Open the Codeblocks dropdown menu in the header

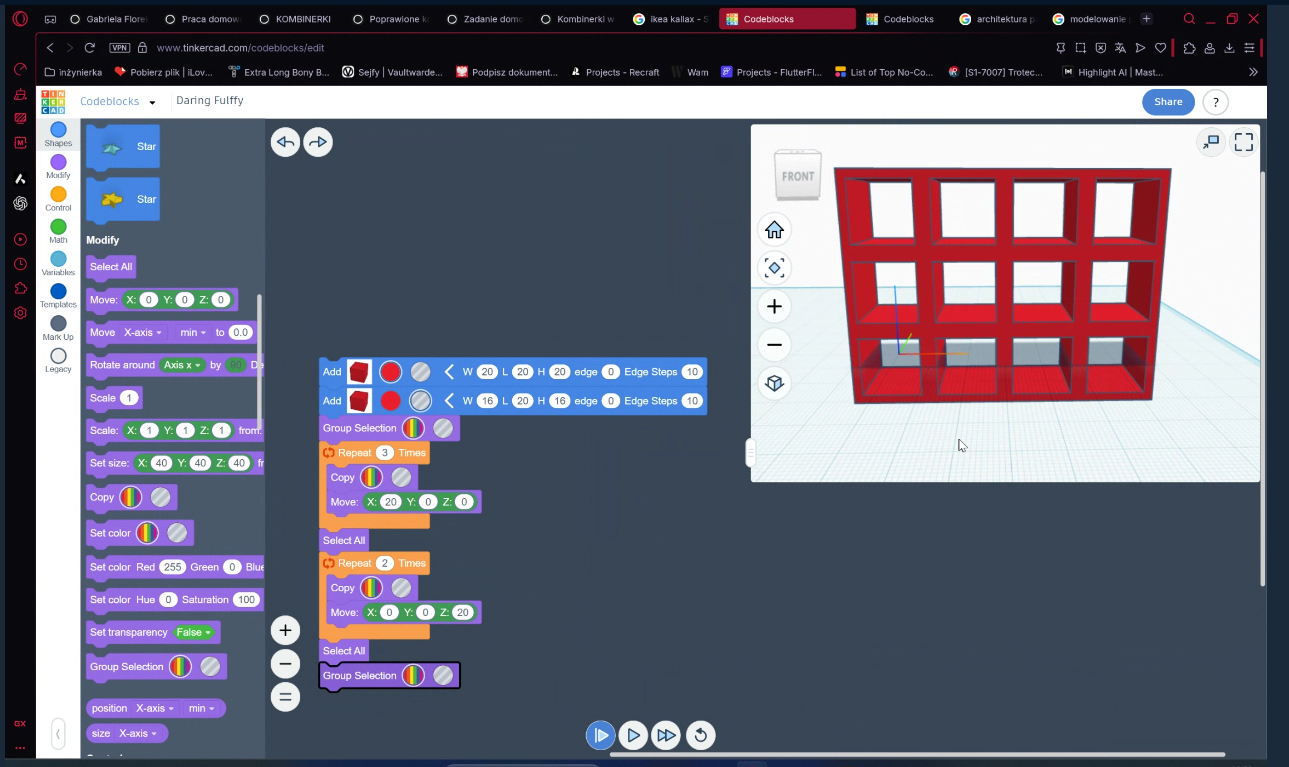152,102
